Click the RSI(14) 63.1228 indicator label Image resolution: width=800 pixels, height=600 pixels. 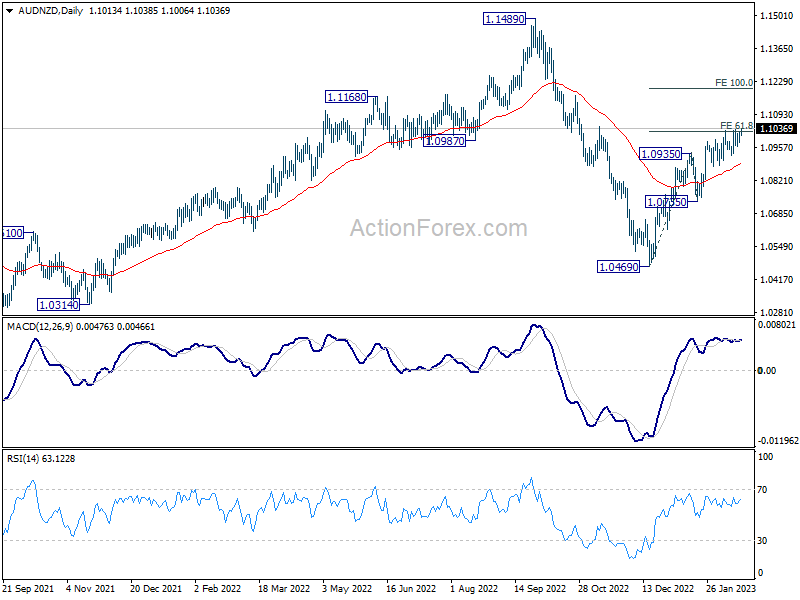point(41,459)
